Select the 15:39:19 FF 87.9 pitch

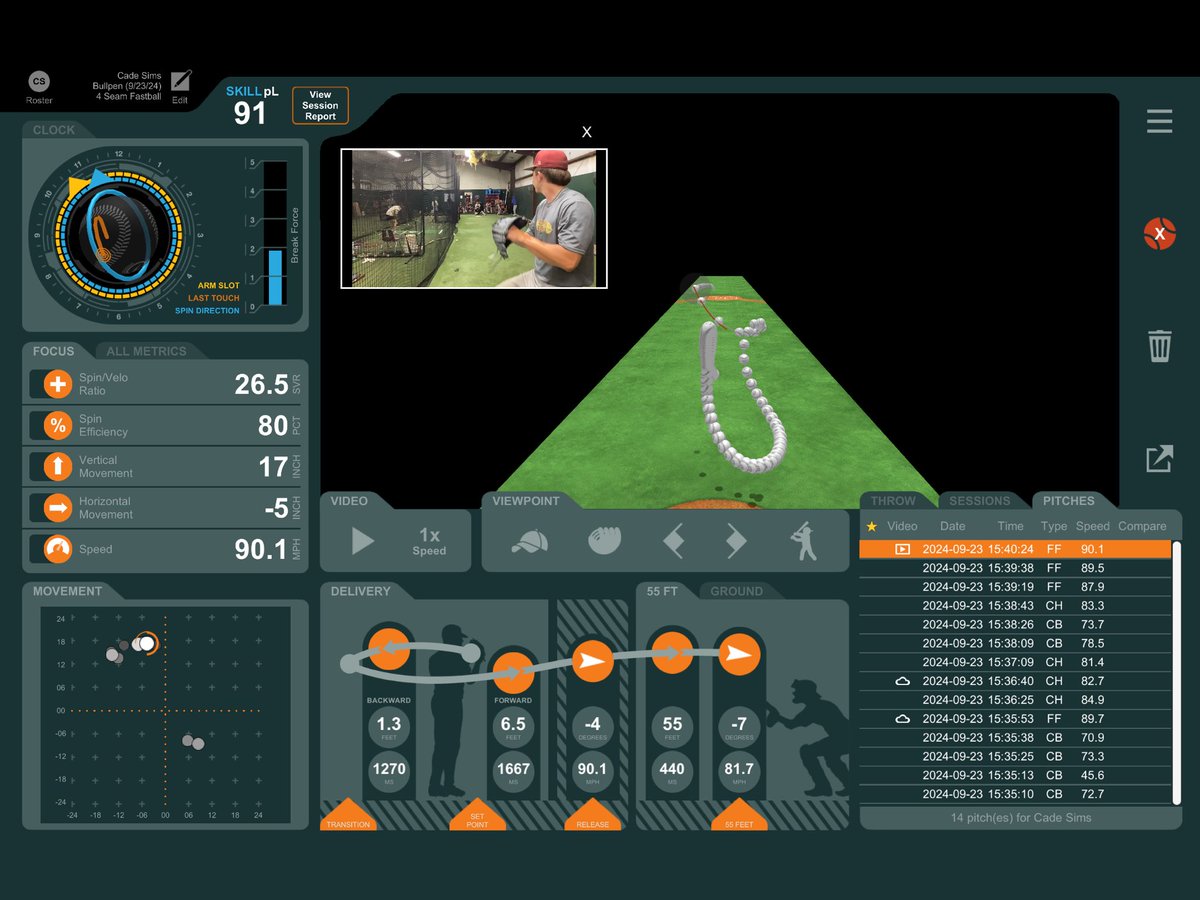point(1015,587)
